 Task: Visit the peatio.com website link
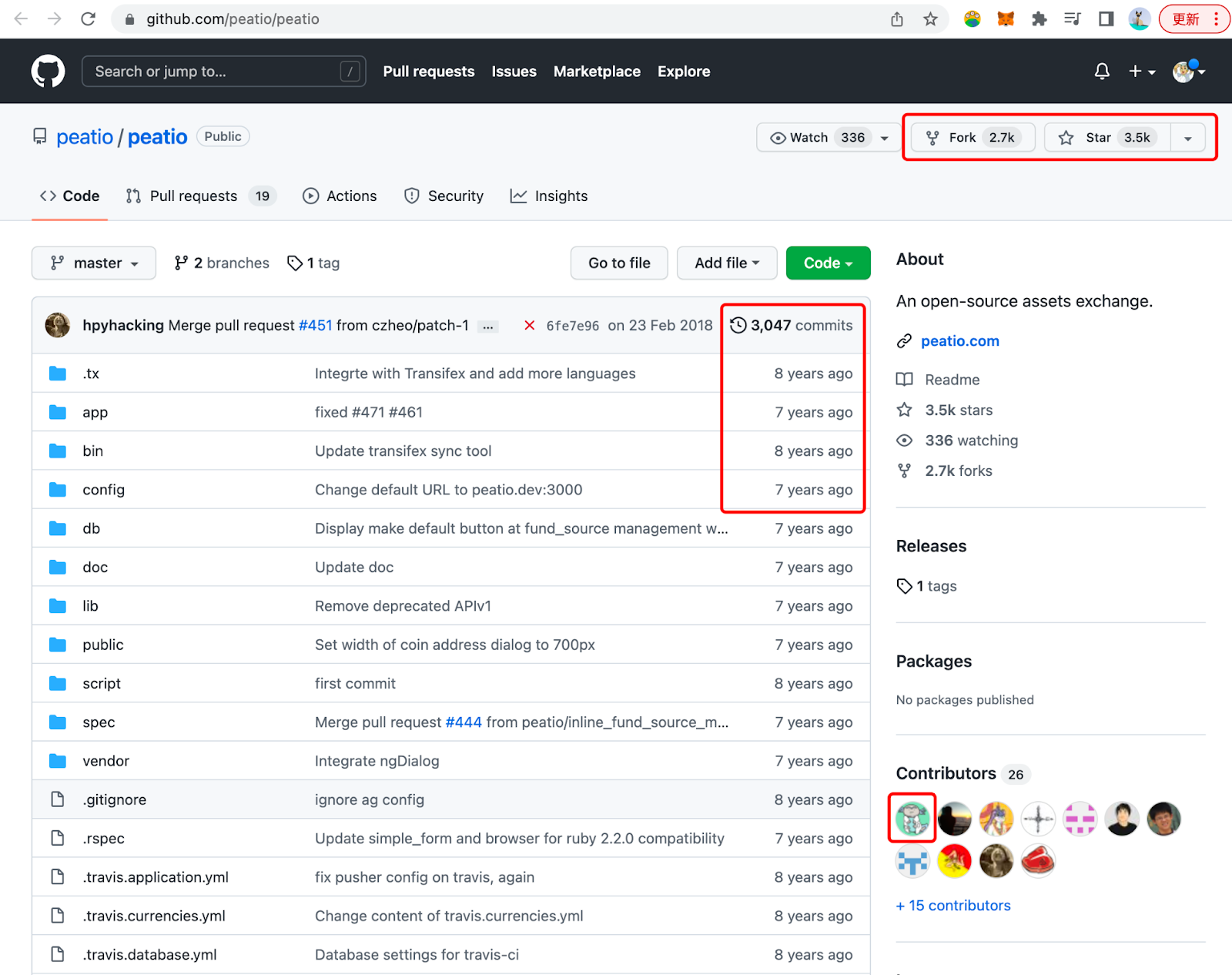pos(959,341)
